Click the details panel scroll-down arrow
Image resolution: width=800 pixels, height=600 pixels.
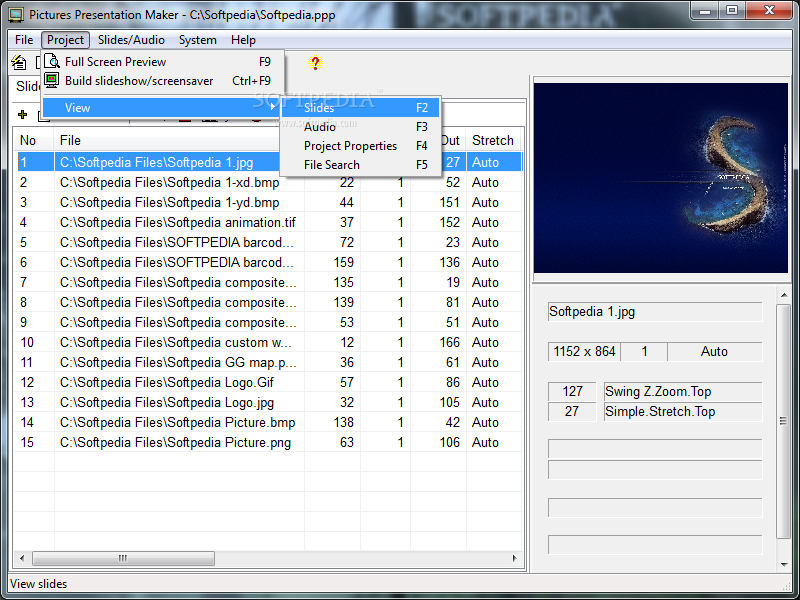[784, 564]
